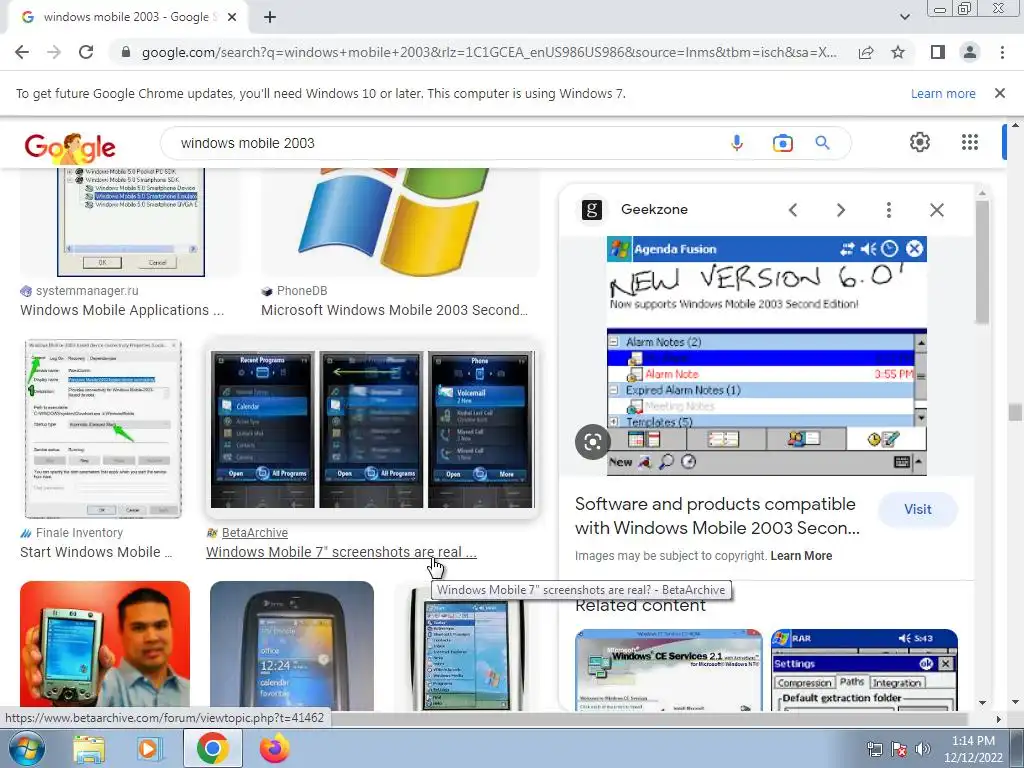The image size is (1024, 768).
Task: Open Windows CE Services 2.1 related image
Action: [x=669, y=670]
